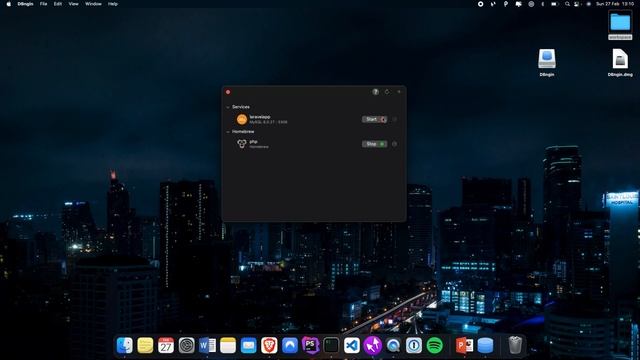This screenshot has height=360, width=640.
Task: Open the Edit menu
Action: coord(58,4)
